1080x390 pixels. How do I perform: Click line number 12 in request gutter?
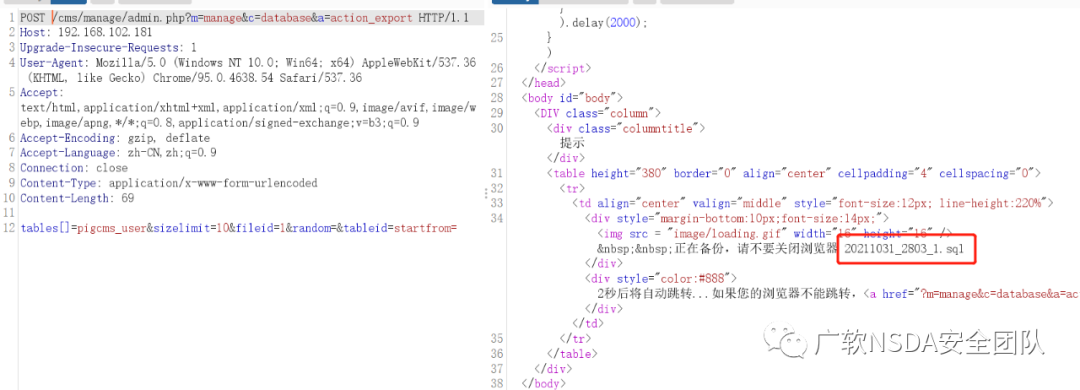[x=9, y=228]
